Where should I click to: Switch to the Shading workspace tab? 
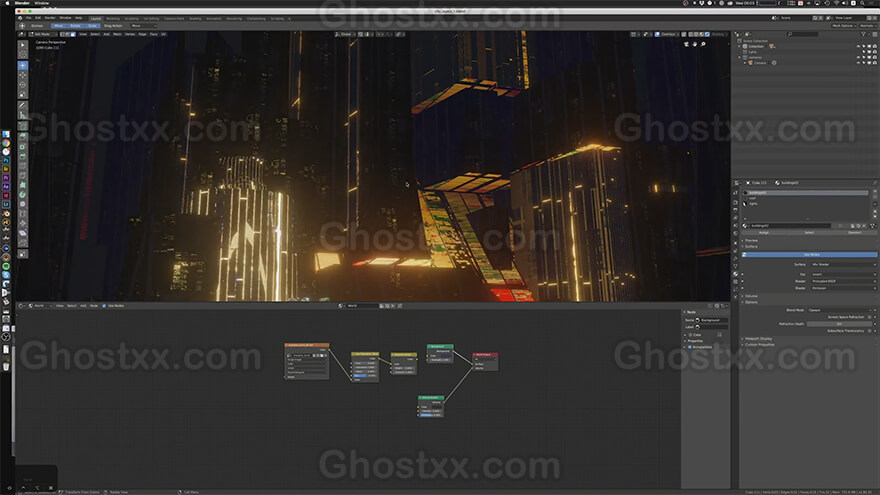[195, 19]
